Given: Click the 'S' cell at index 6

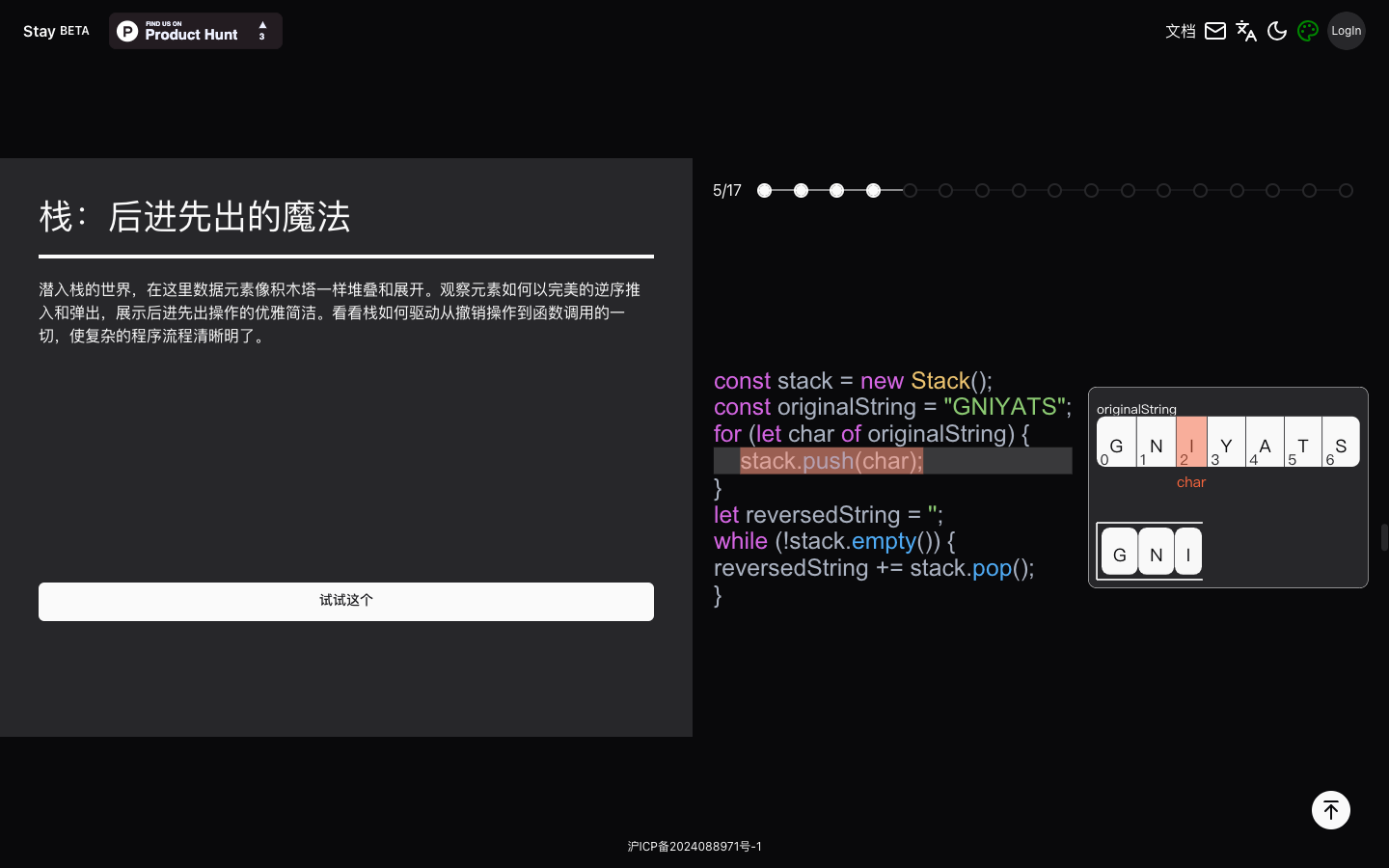Looking at the screenshot, I should (1340, 443).
